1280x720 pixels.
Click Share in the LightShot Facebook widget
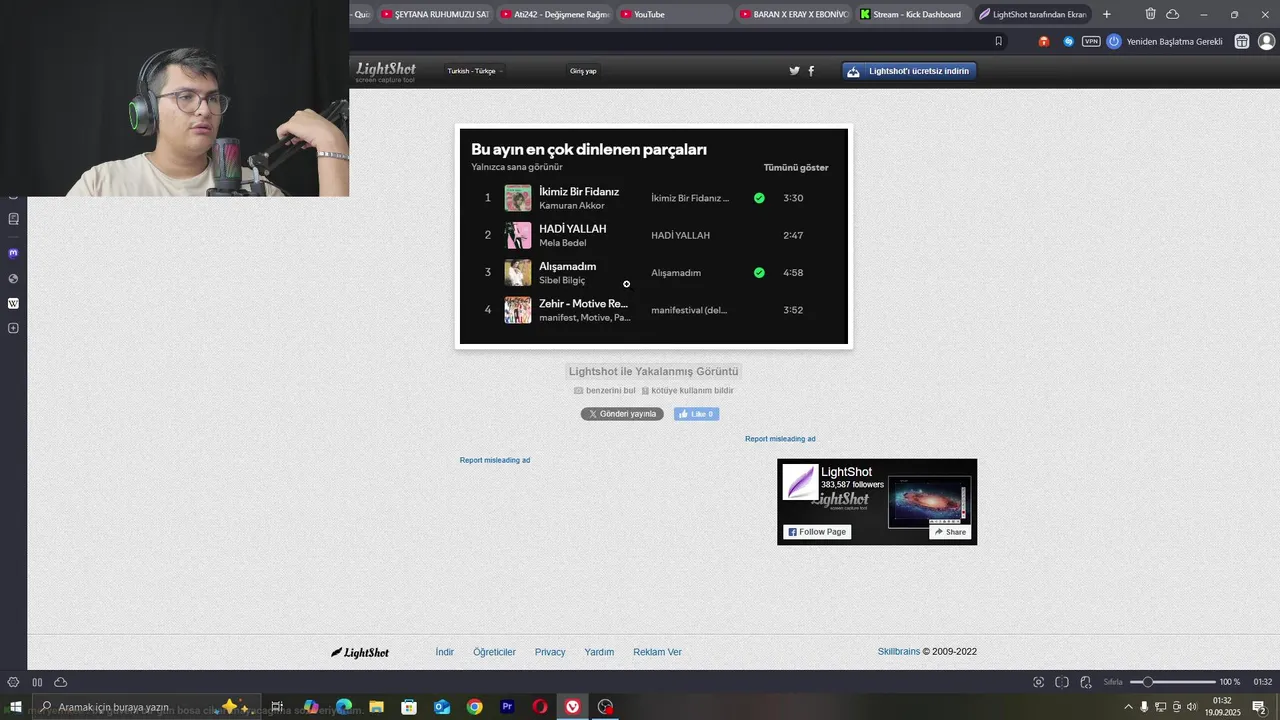coord(950,532)
